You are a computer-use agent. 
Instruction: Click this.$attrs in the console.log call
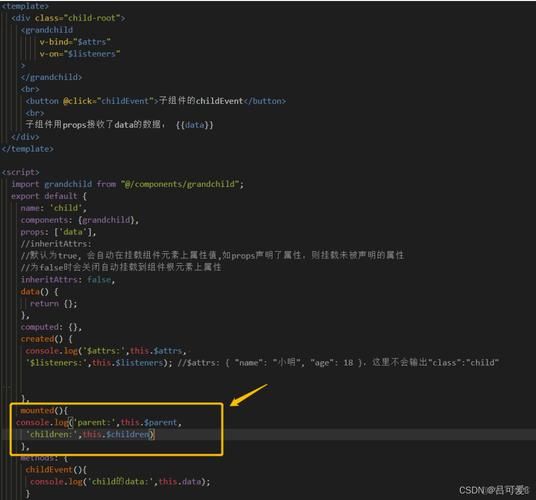156,351
